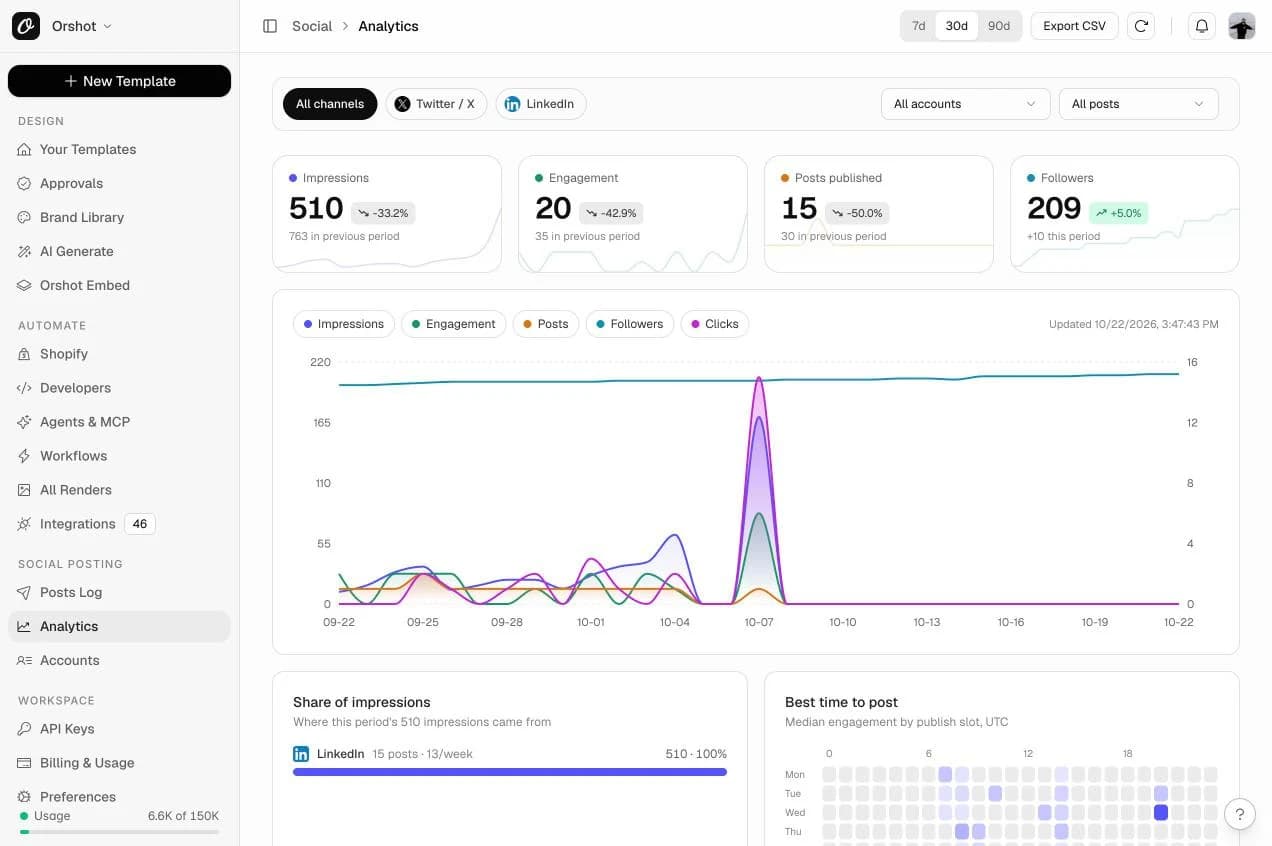Toggle the Engagement chart series
1272x846 pixels.
tap(453, 324)
